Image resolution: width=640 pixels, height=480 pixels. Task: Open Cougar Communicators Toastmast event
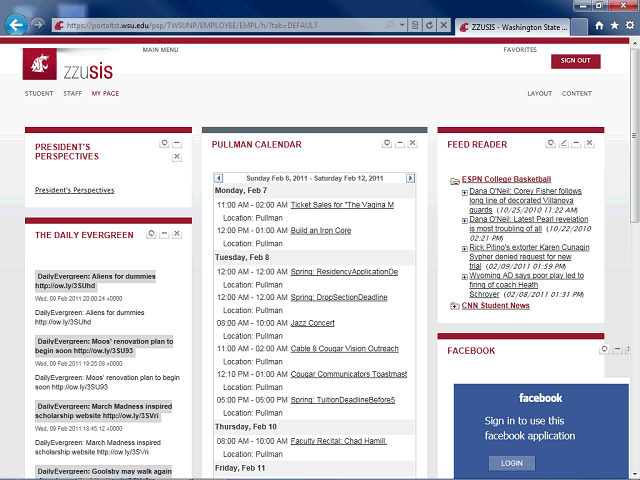(349, 374)
